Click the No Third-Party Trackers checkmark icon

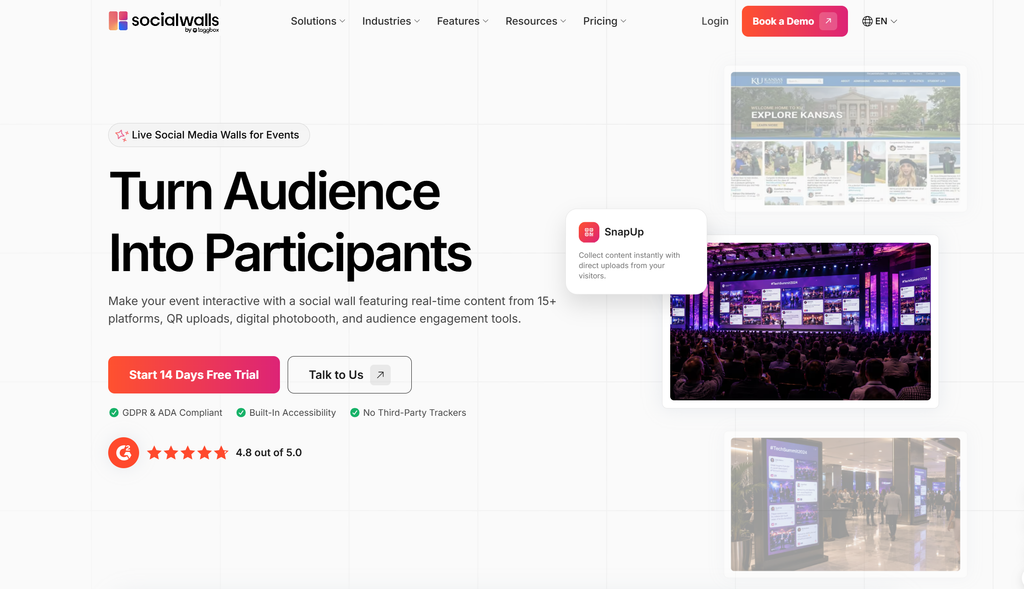tap(355, 413)
